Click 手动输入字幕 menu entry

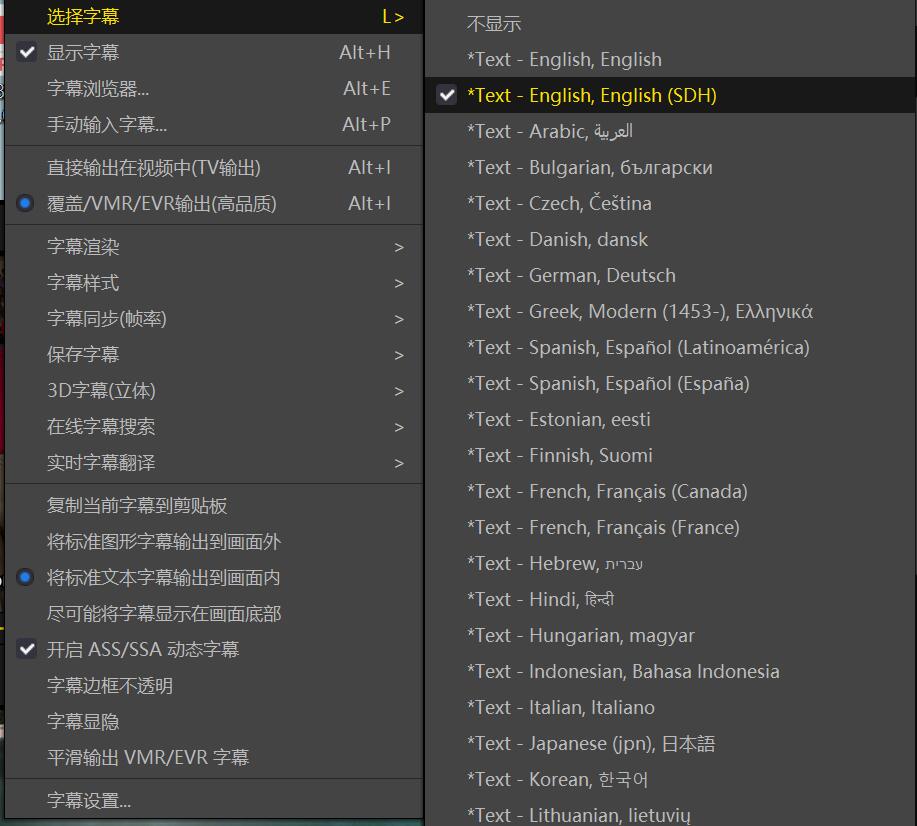click(x=107, y=125)
